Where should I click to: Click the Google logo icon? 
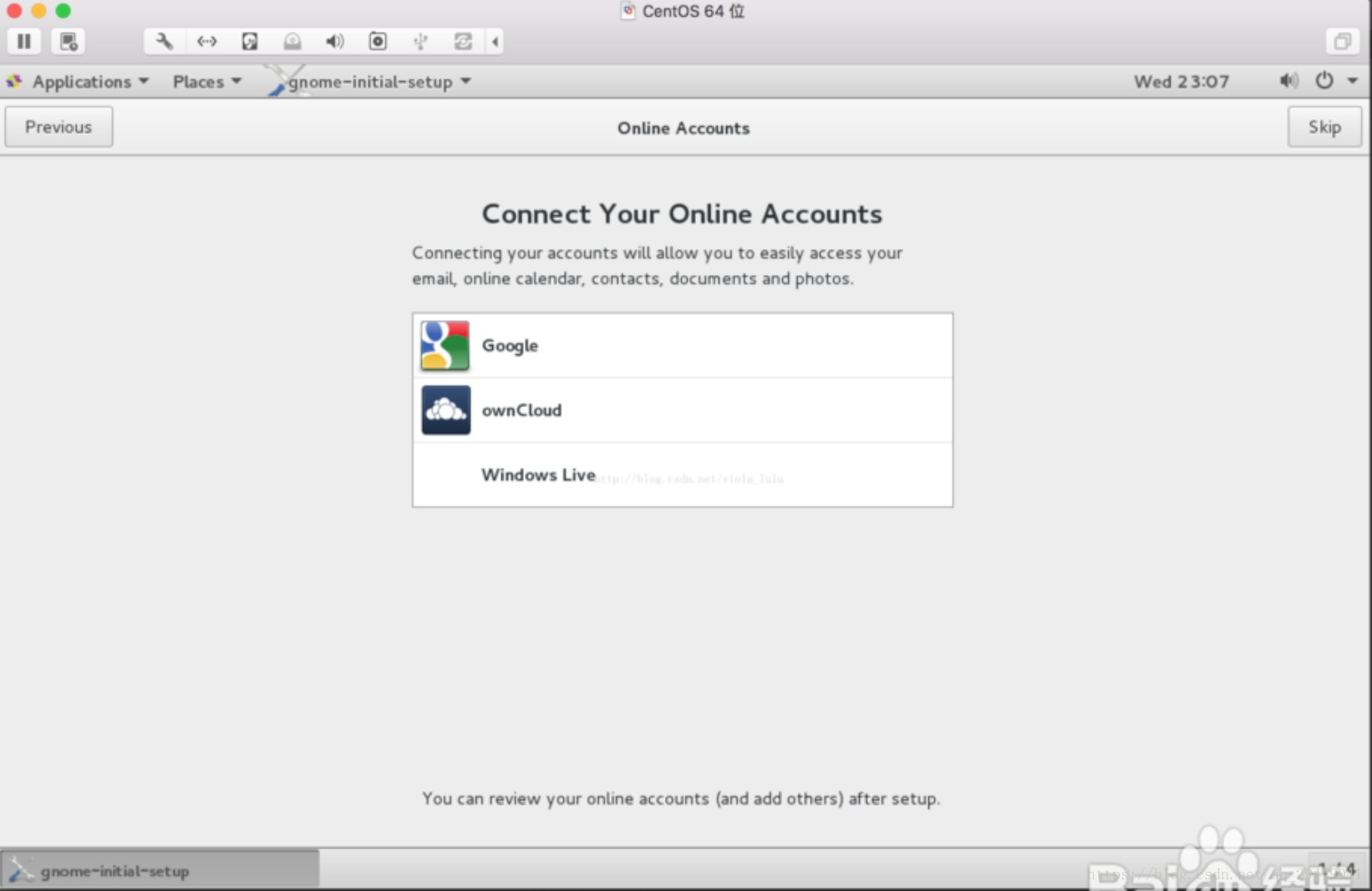tap(445, 345)
